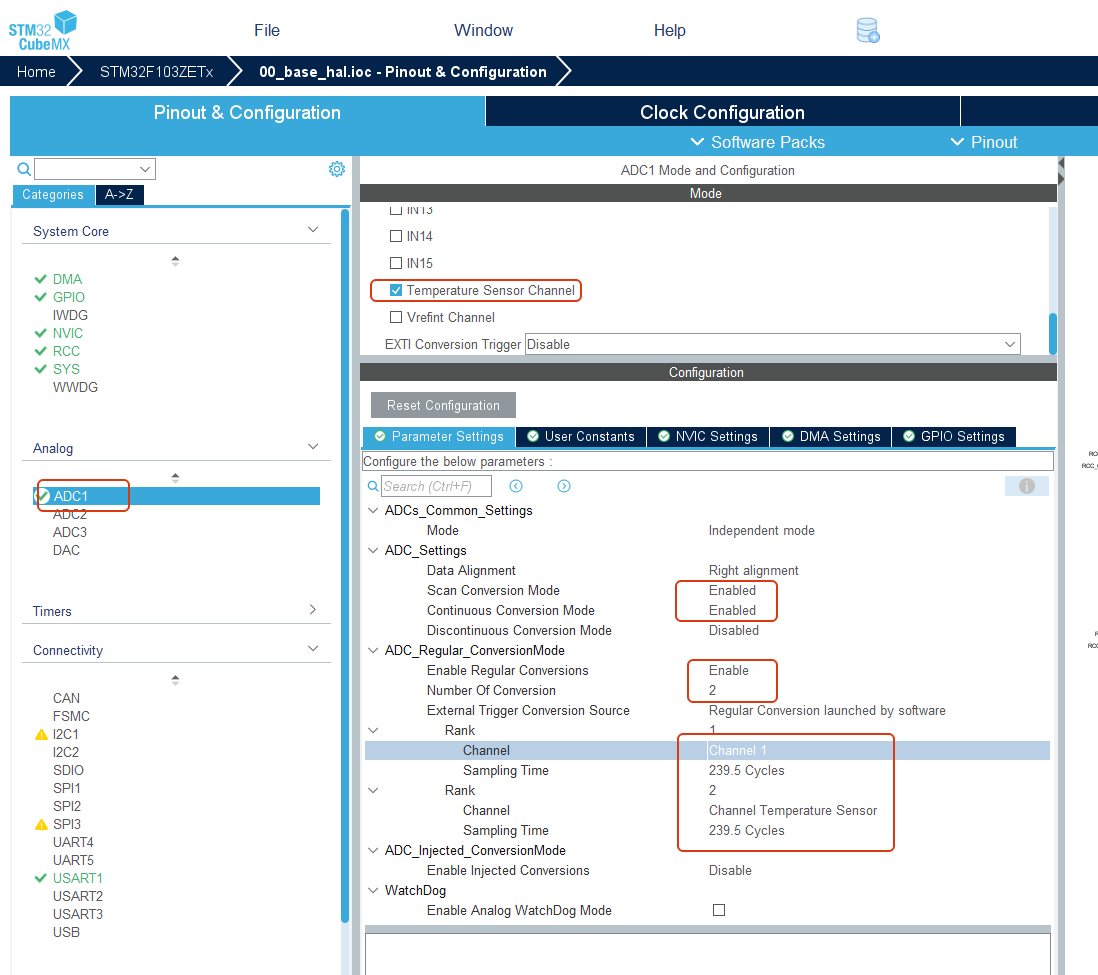Open the User Constants tab
Viewport: 1098px width, 975px height.
[x=581, y=436]
